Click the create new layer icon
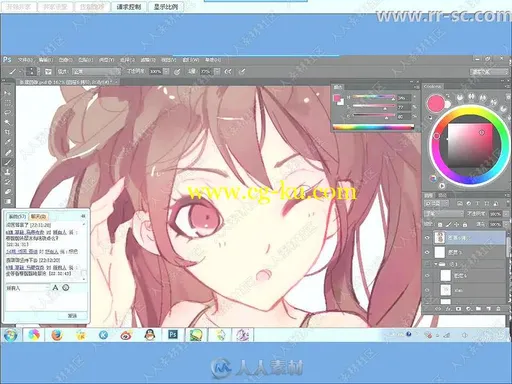The image size is (512, 384). (x=488, y=309)
